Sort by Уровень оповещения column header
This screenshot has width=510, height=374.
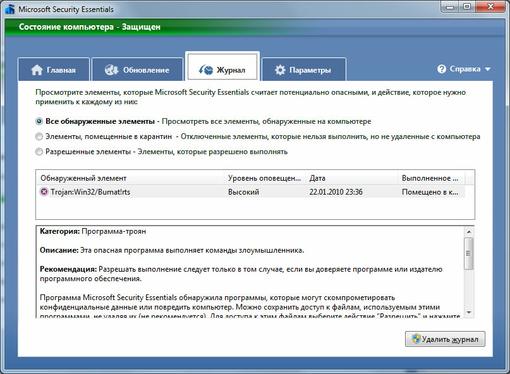(x=266, y=178)
